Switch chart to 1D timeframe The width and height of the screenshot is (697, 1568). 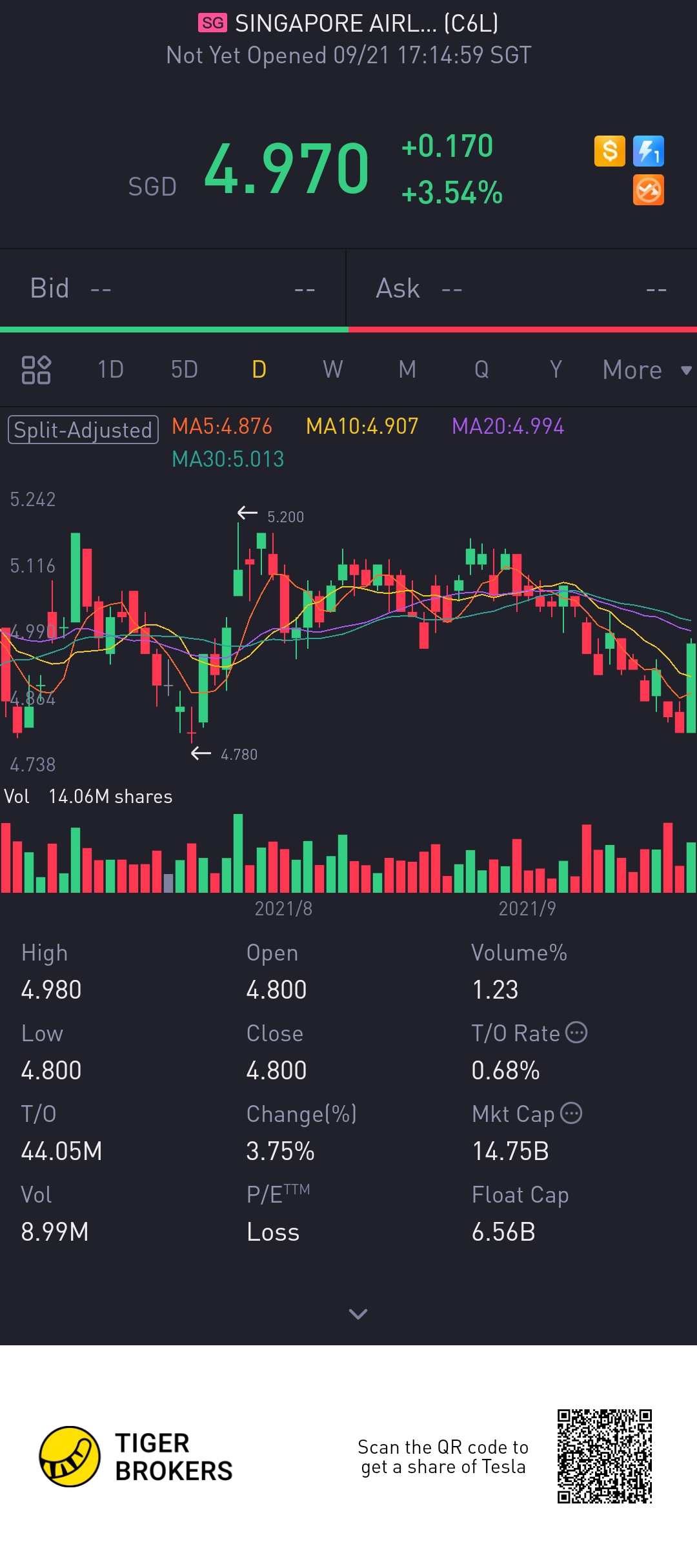pyautogui.click(x=110, y=370)
